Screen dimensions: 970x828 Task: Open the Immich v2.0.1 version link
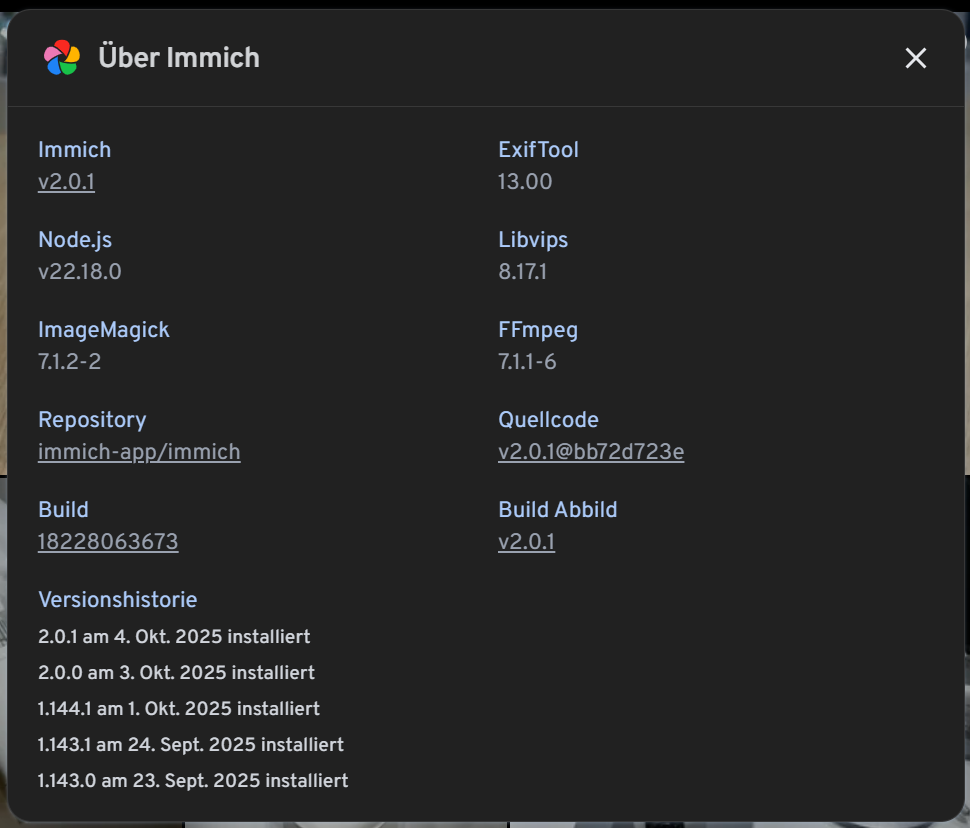[x=66, y=182]
